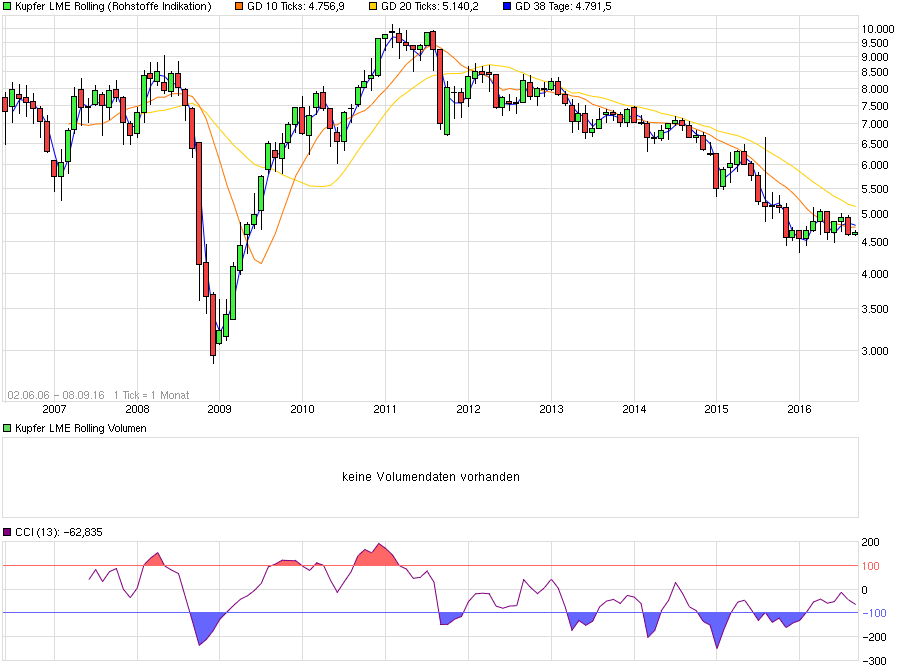
Task: Select the 'GD 20 Ticks: 5.140,2' legend text
Action: [x=429, y=7]
